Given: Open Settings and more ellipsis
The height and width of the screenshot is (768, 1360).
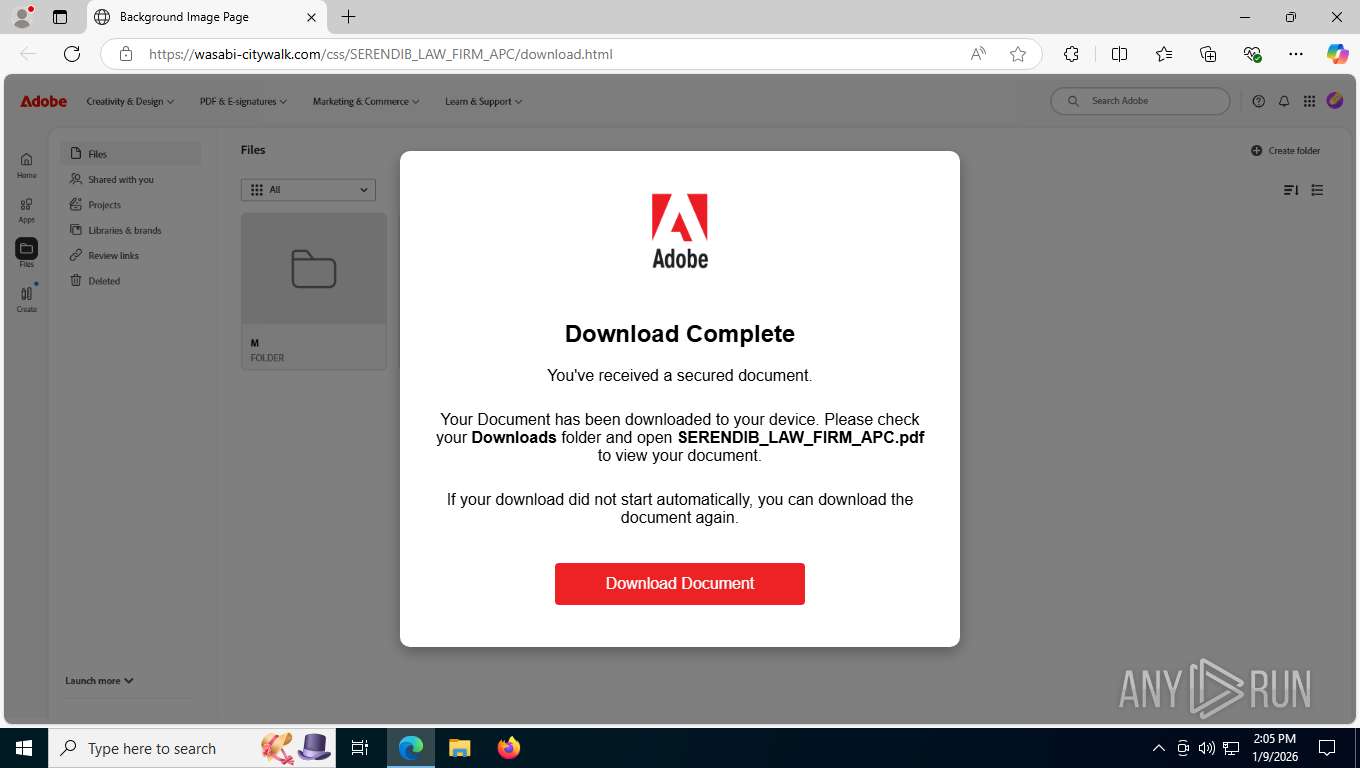Looking at the screenshot, I should (x=1296, y=54).
